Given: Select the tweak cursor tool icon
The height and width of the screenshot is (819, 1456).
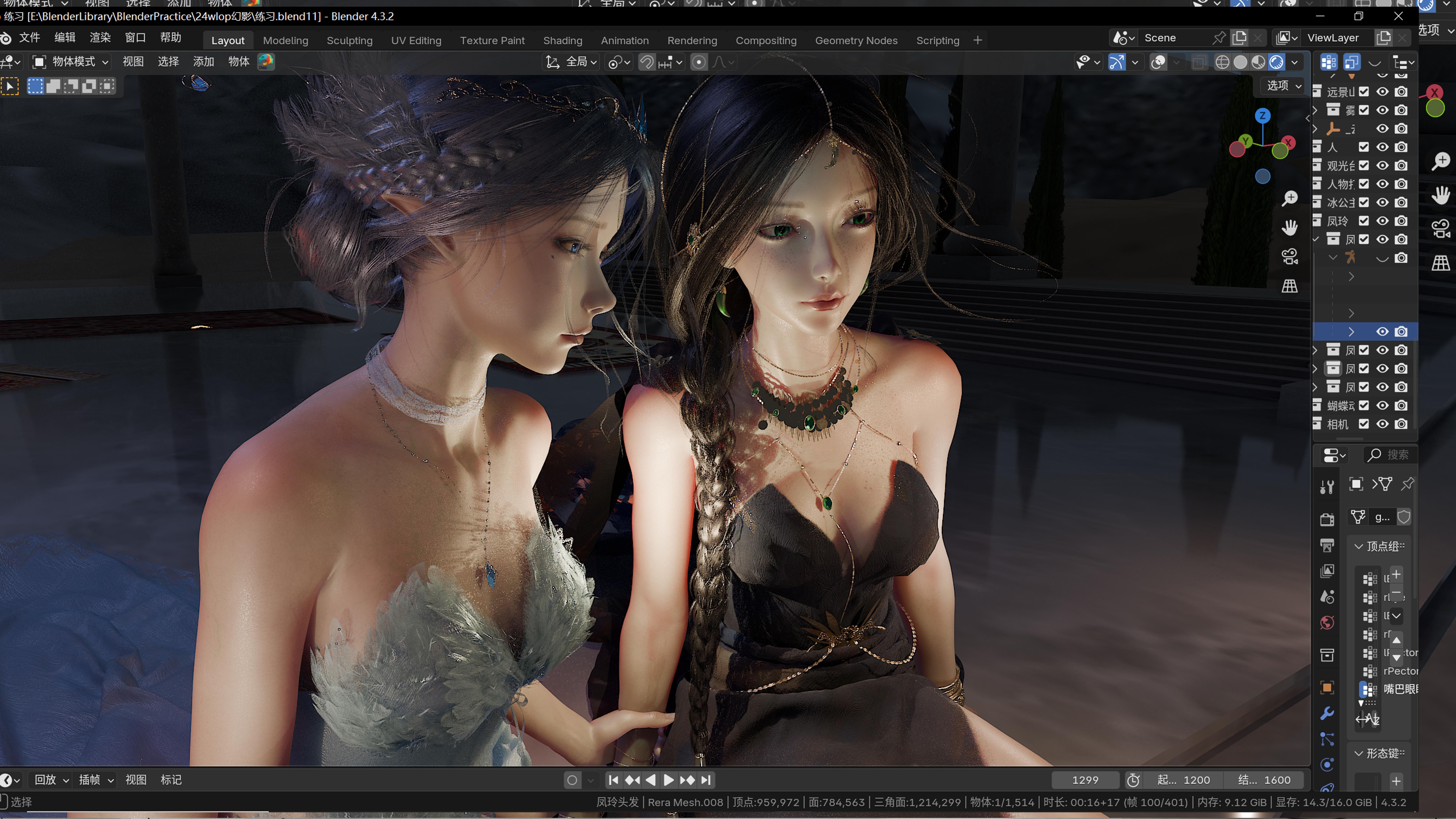Looking at the screenshot, I should point(10,86).
